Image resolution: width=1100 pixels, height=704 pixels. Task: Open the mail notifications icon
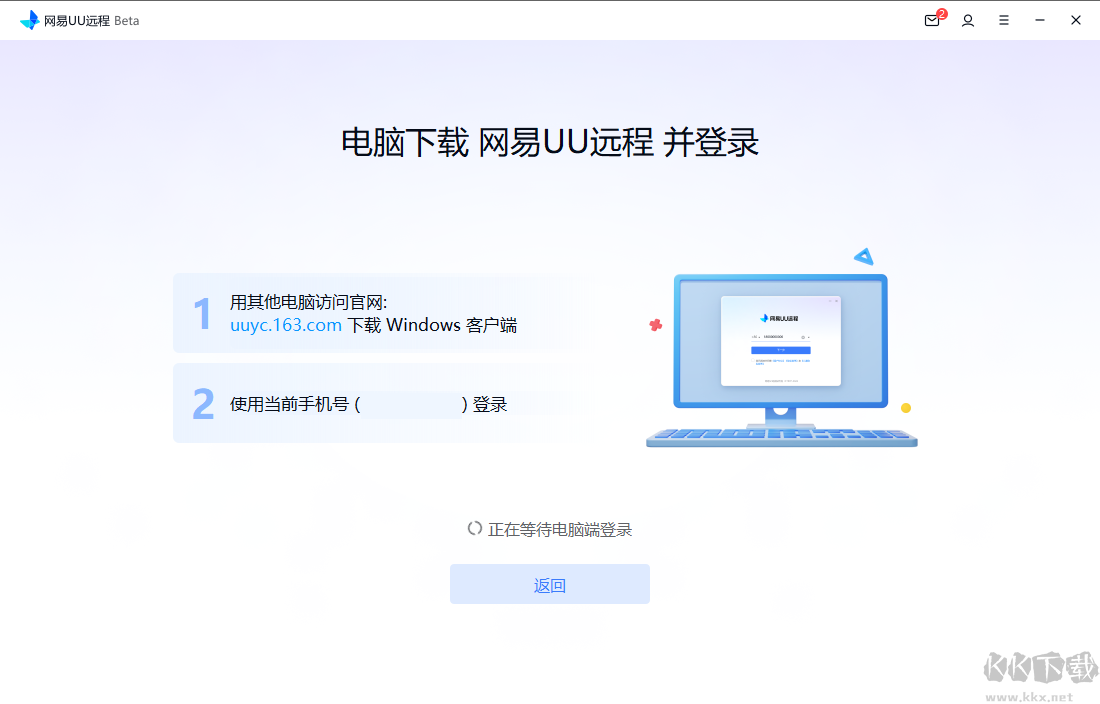pos(932,20)
